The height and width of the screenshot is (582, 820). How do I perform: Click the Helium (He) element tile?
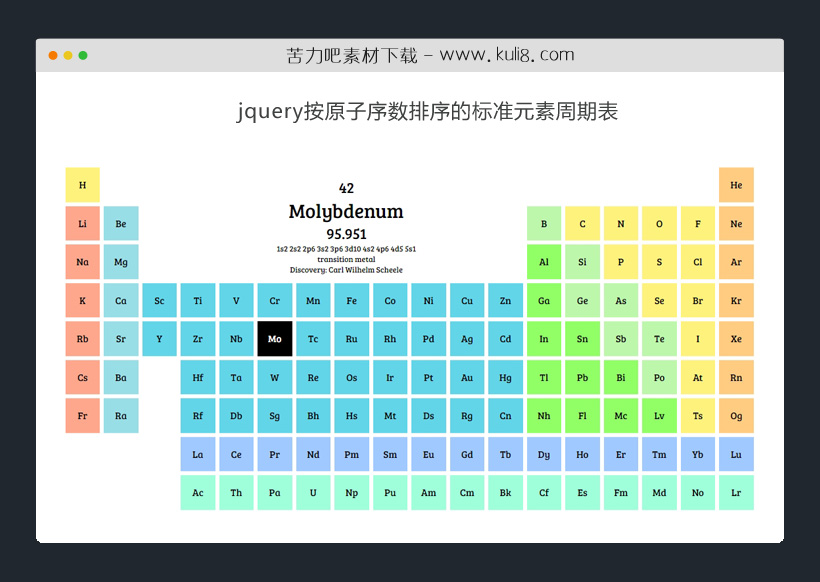[x=736, y=185]
